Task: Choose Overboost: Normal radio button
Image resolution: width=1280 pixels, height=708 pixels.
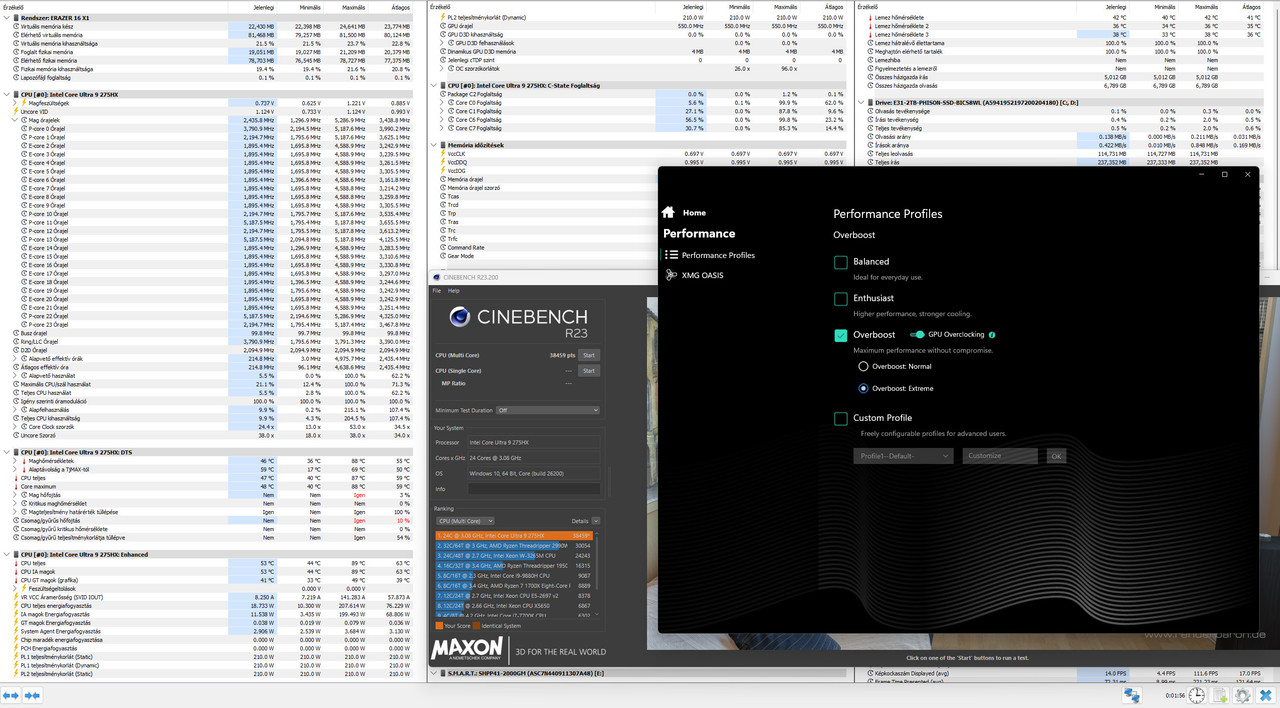Action: (x=864, y=367)
